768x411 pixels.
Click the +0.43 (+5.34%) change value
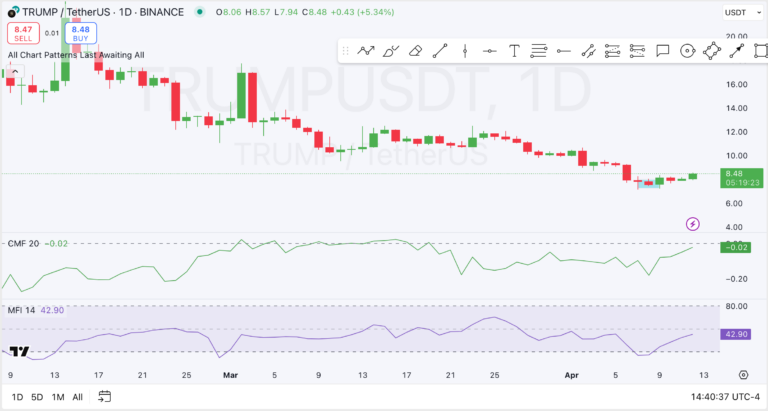tap(362, 12)
